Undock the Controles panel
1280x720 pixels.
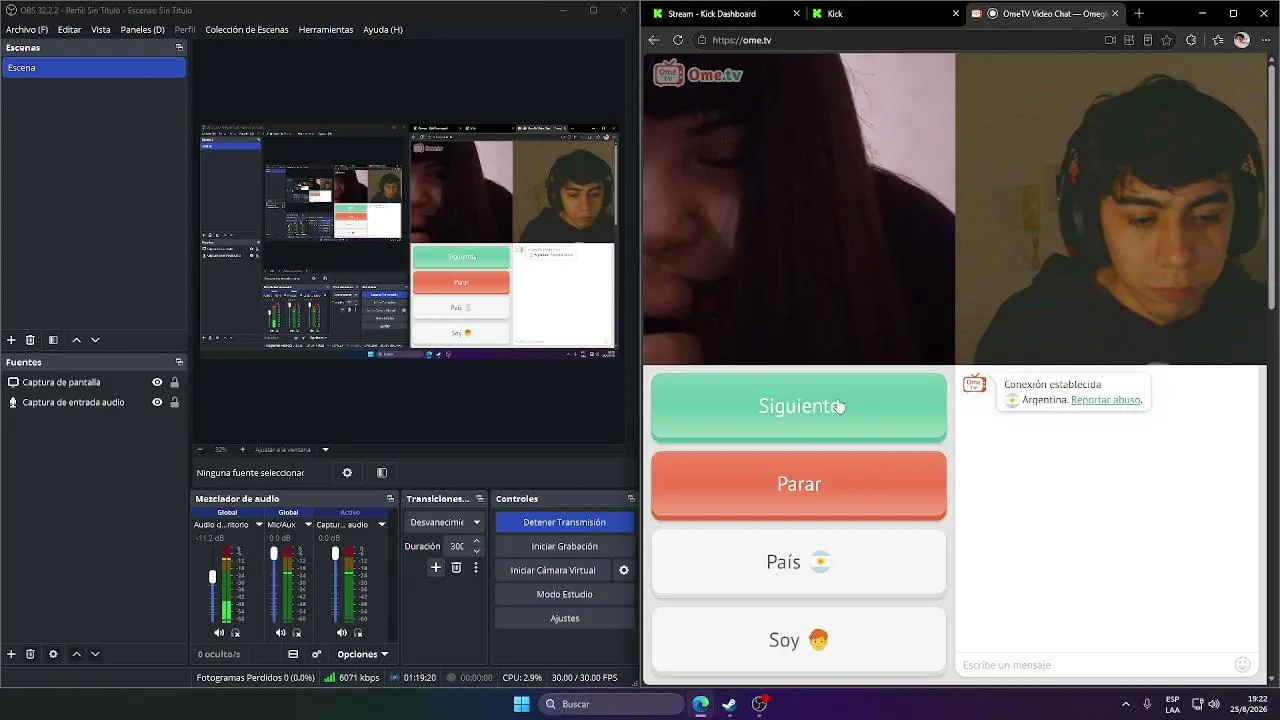point(631,499)
